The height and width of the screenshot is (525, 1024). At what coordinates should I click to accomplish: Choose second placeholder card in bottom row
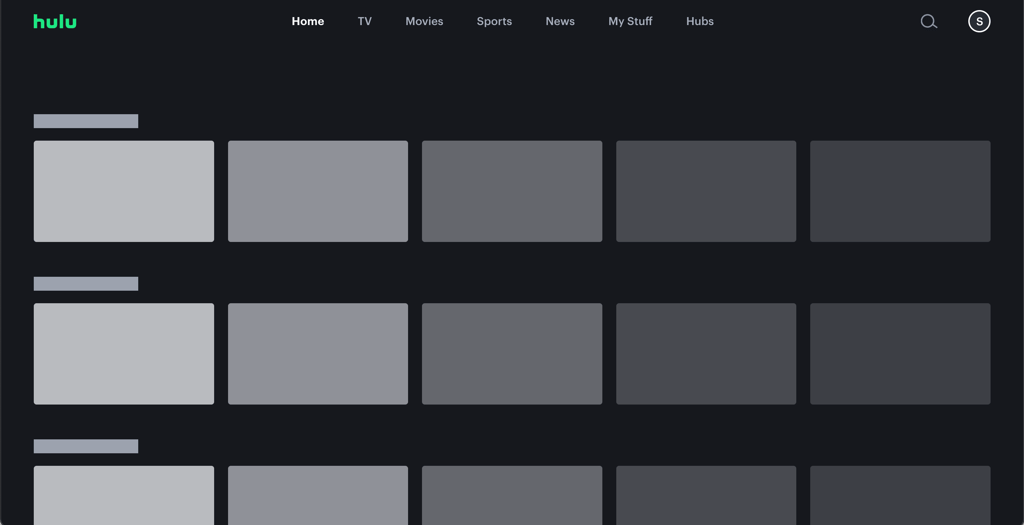pyautogui.click(x=318, y=495)
